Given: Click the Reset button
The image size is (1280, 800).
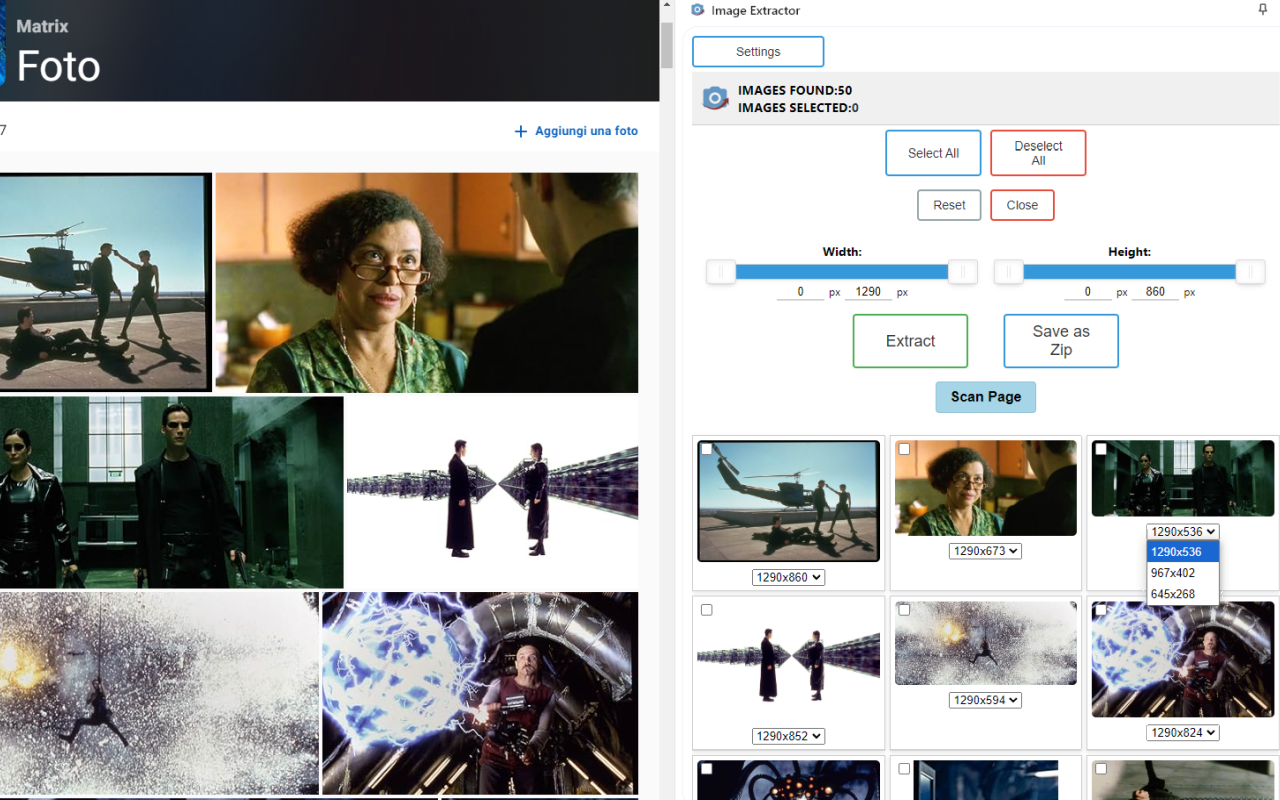Looking at the screenshot, I should tap(949, 205).
